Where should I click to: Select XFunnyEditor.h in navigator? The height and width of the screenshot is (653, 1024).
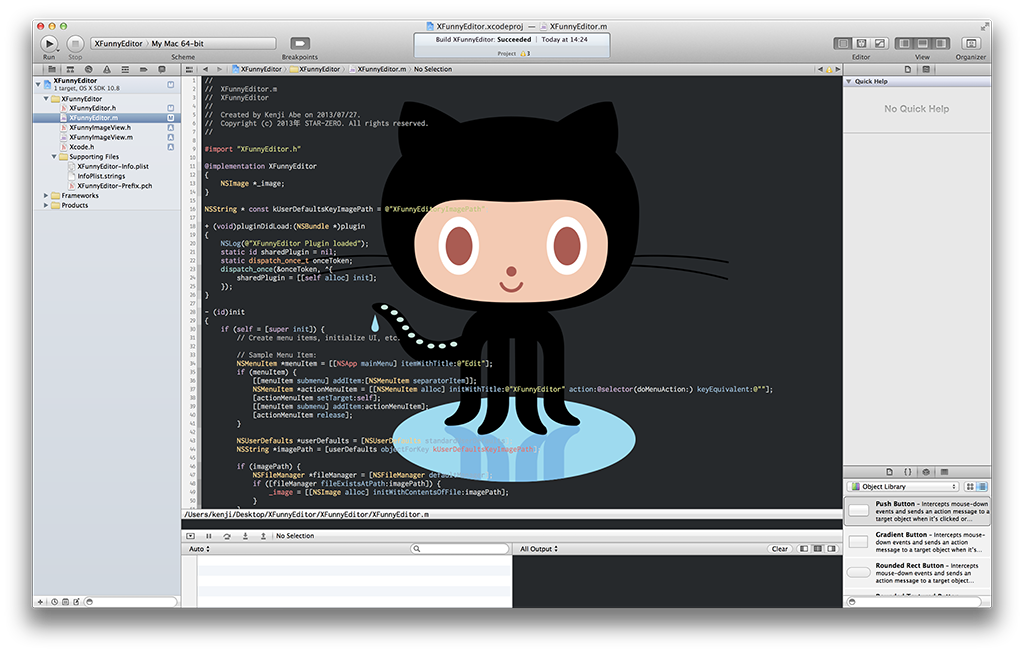[x=92, y=108]
